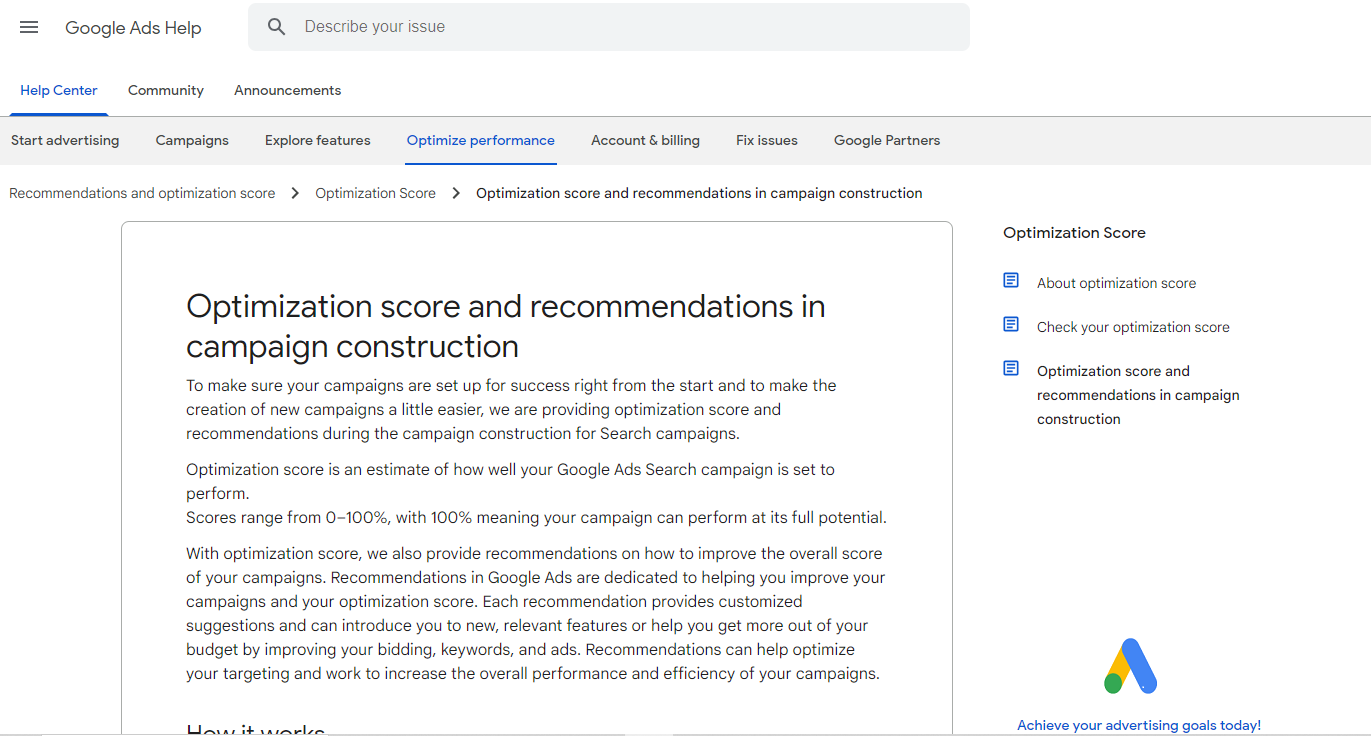The height and width of the screenshot is (736, 1371).
Task: Click the article icon beside campaign construction link
Action: pyautogui.click(x=1011, y=369)
